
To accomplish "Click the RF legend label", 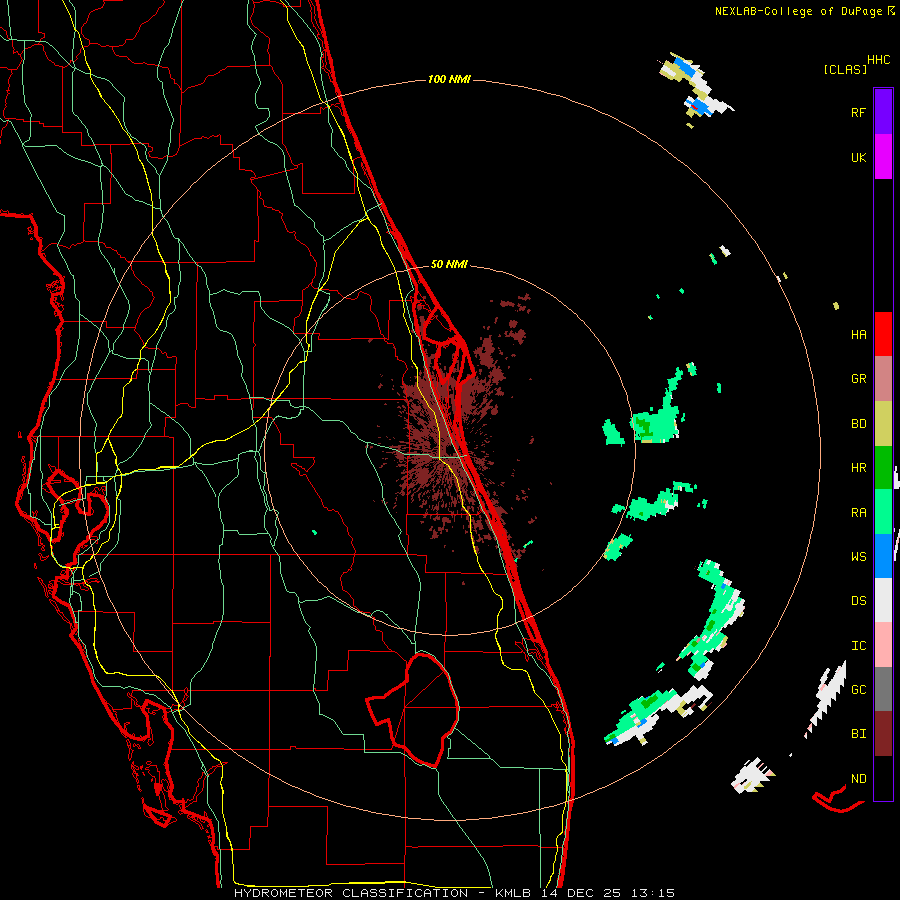I will click(858, 112).
